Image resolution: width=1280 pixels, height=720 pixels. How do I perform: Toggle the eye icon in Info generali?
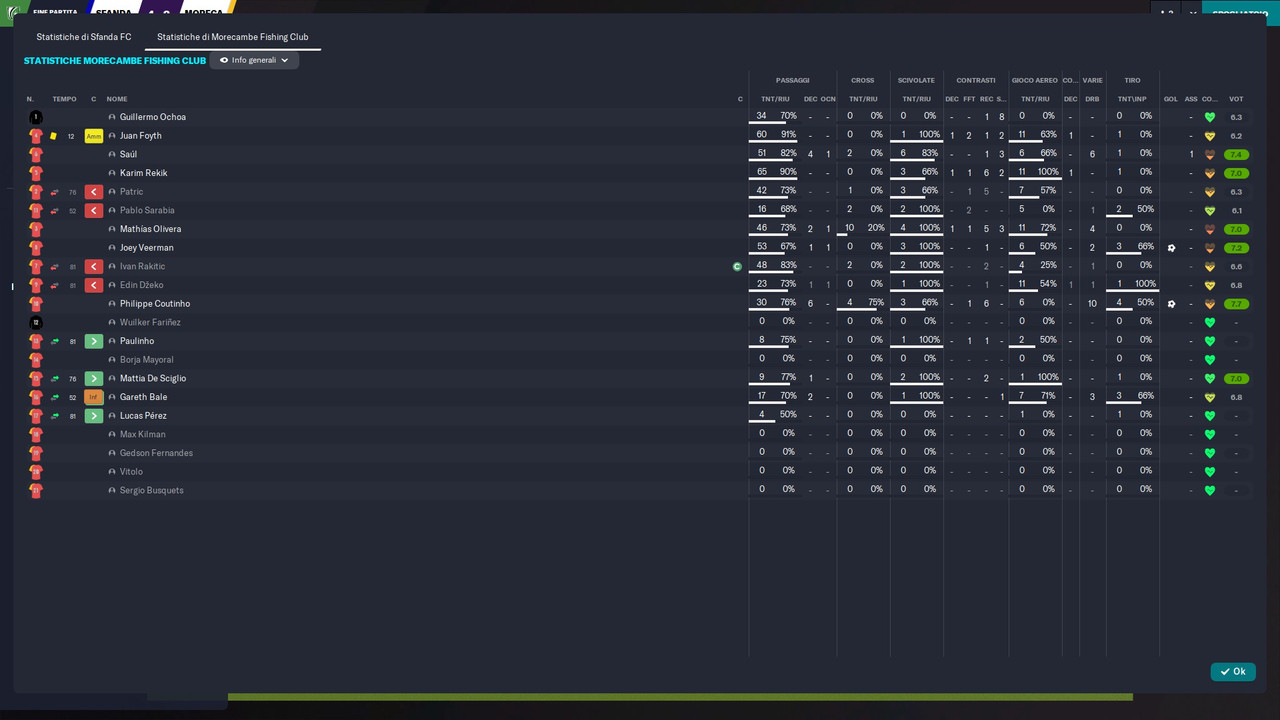[224, 60]
